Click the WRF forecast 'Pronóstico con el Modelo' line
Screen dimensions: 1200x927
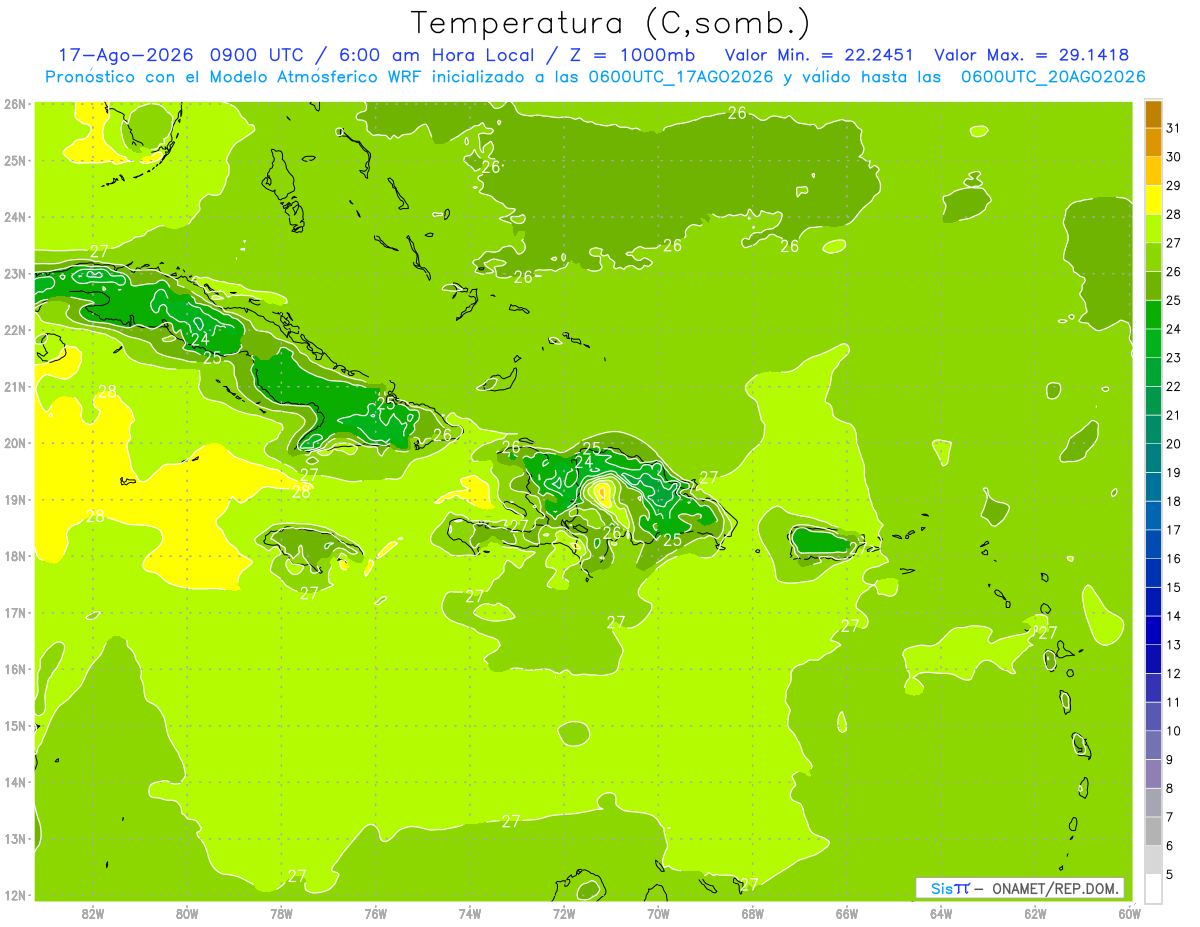tap(595, 77)
